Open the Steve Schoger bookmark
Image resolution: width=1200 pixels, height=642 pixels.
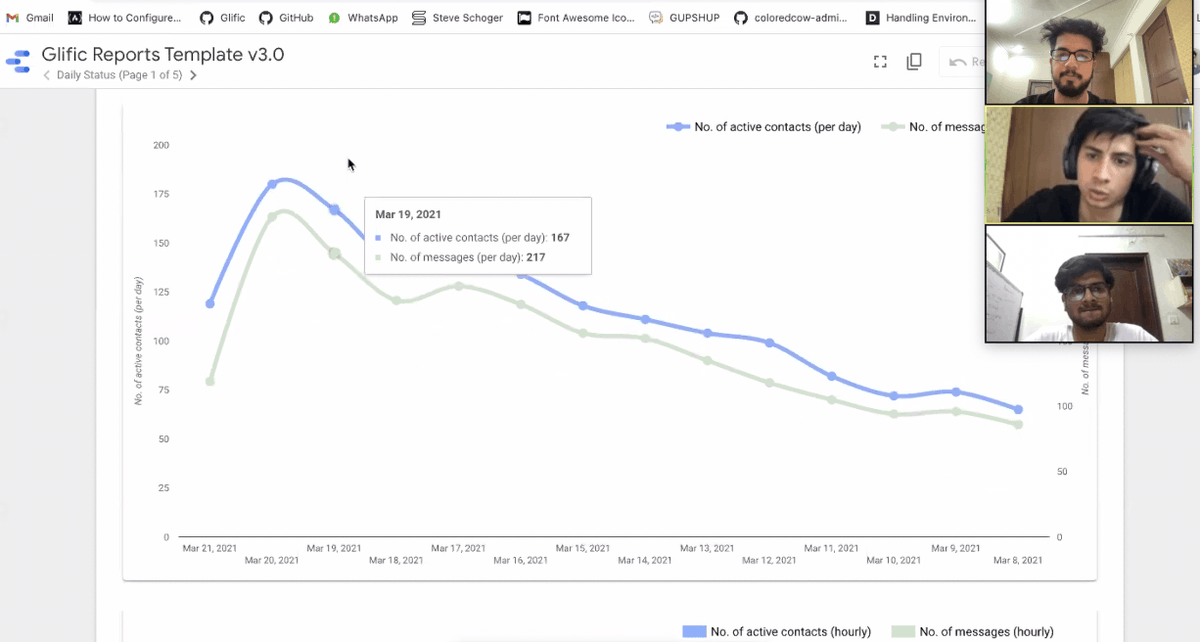click(458, 18)
